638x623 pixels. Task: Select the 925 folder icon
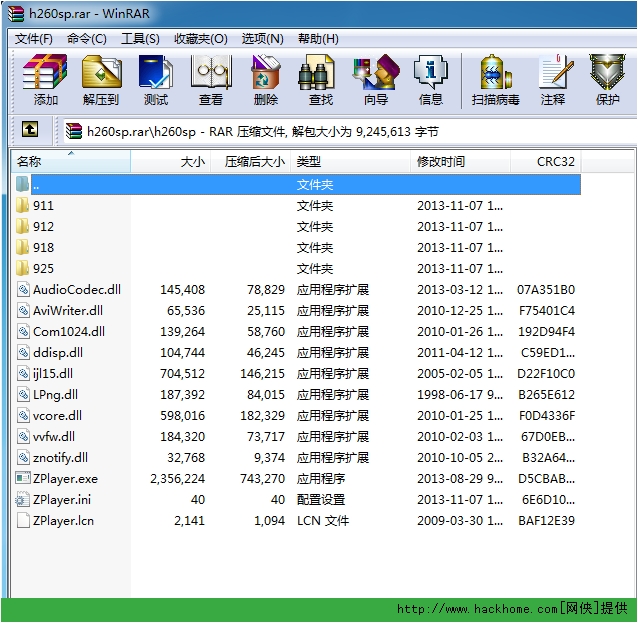[23, 268]
